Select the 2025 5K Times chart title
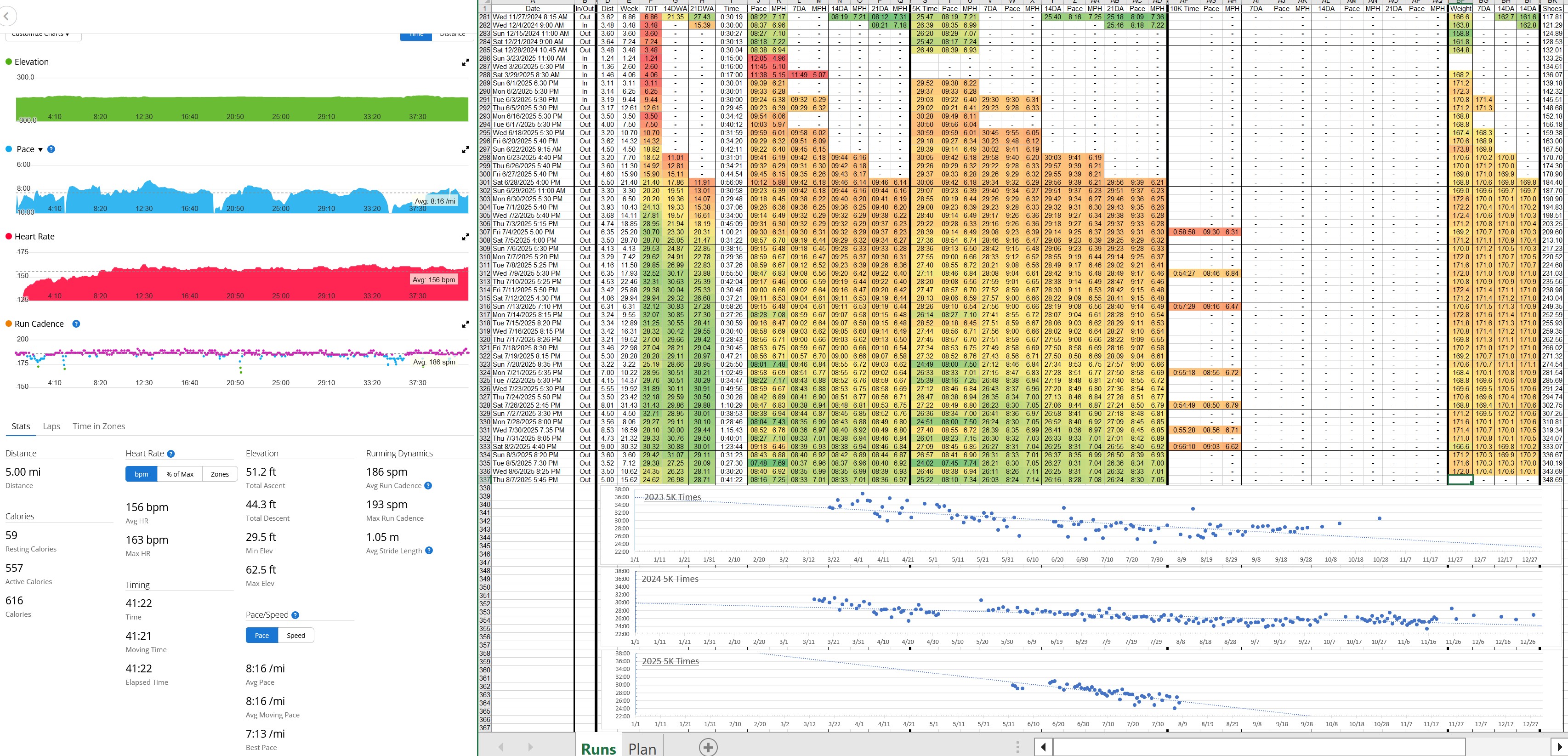 670,661
